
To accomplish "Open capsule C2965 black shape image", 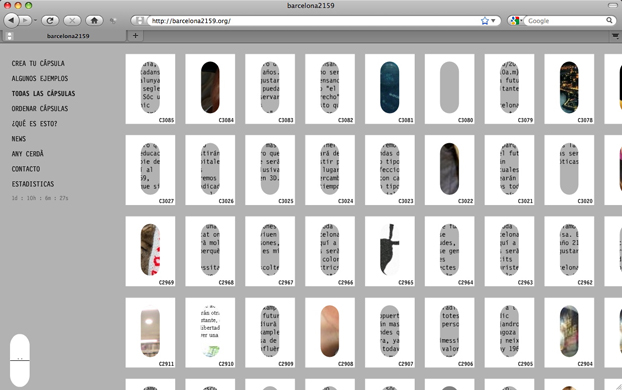I will click(x=390, y=252).
